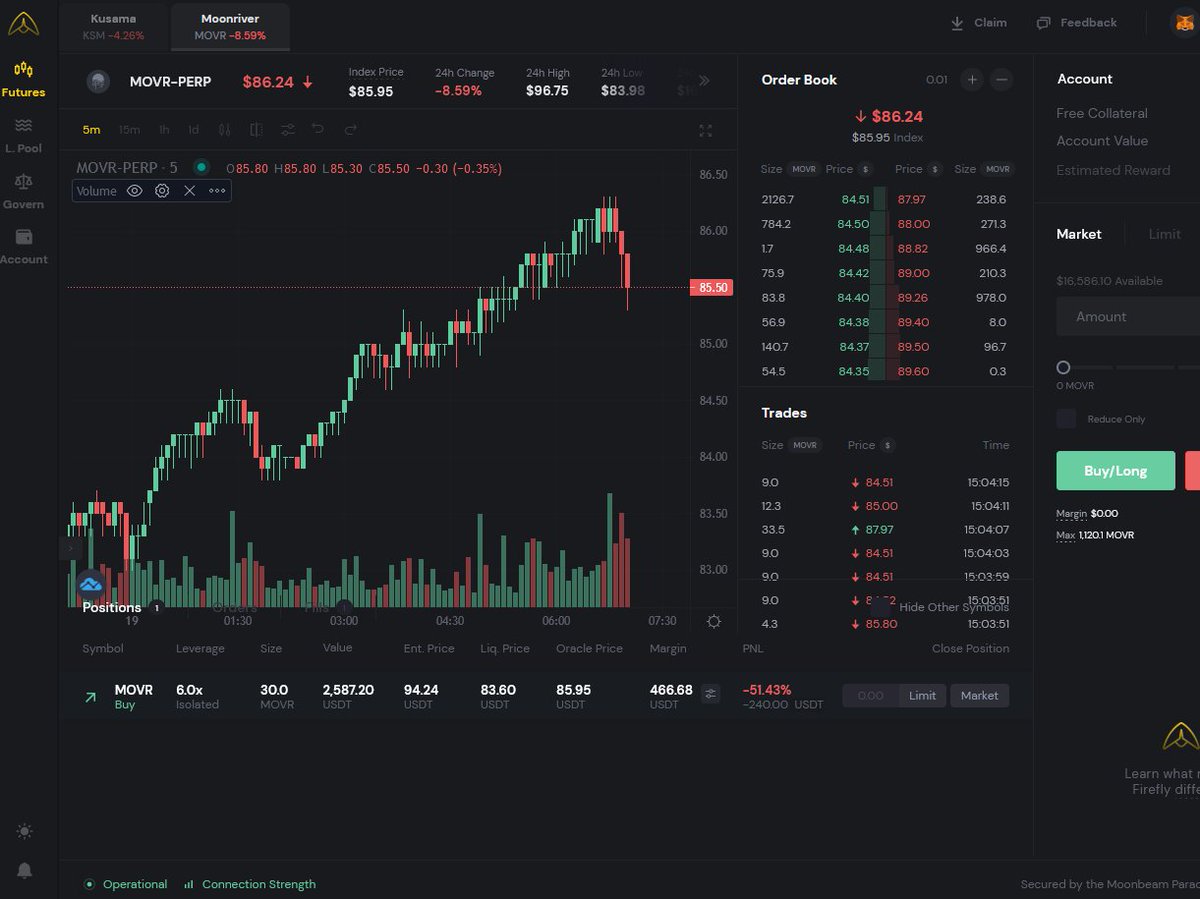This screenshot has height=899, width=1200.
Task: Click the order Amount input field
Action: [x=1128, y=316]
